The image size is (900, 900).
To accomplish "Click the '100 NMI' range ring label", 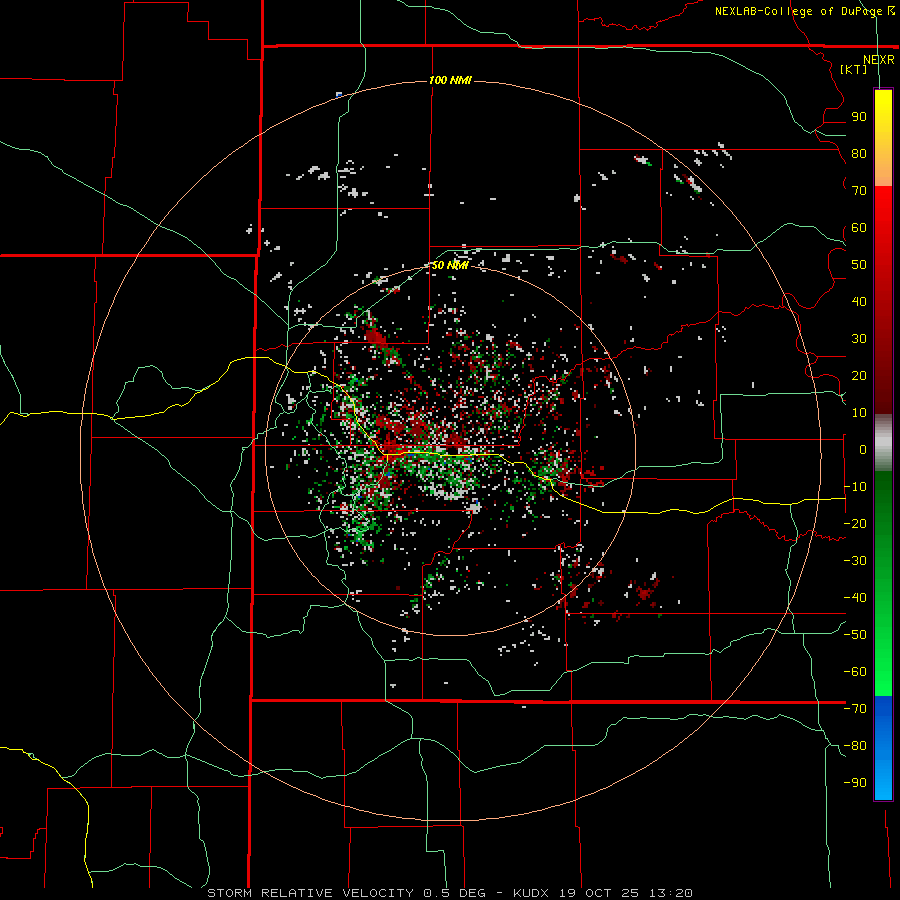I will 450,80.
